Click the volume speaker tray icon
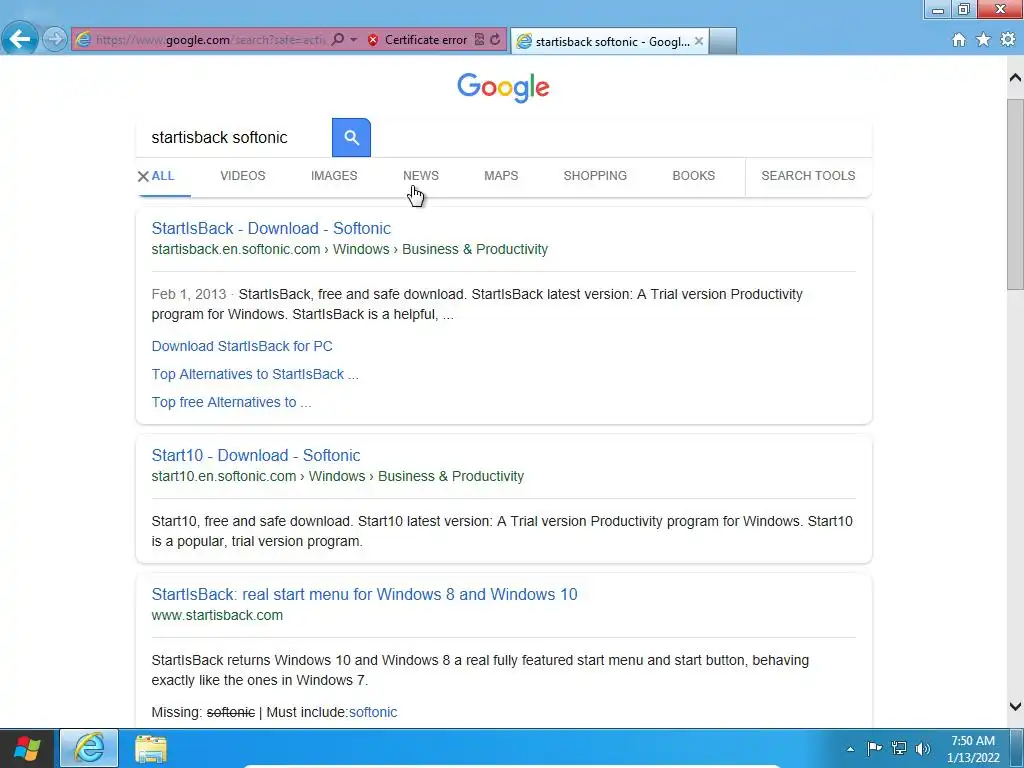This screenshot has width=1024, height=768. [922, 748]
